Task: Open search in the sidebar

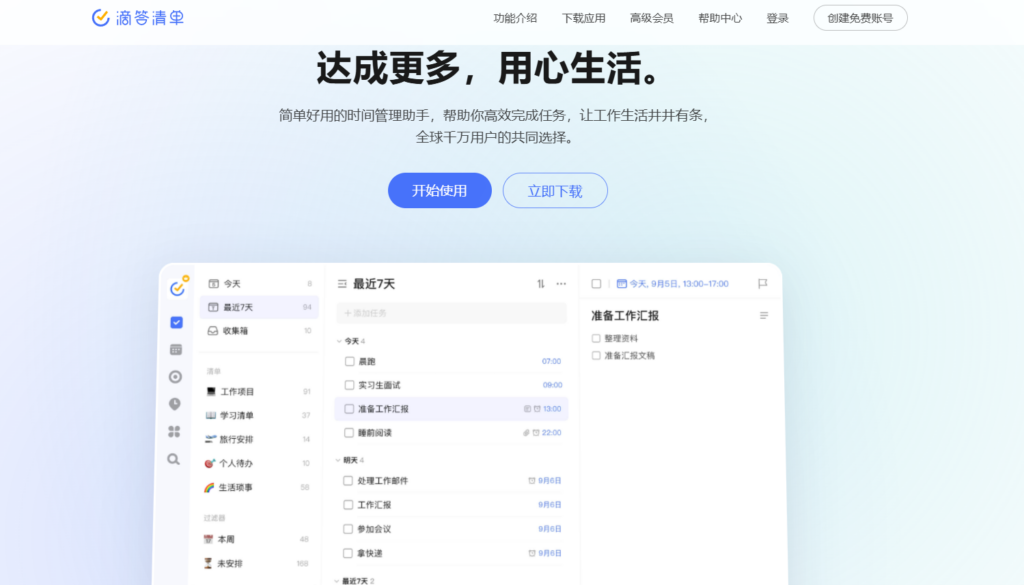Action: [174, 459]
